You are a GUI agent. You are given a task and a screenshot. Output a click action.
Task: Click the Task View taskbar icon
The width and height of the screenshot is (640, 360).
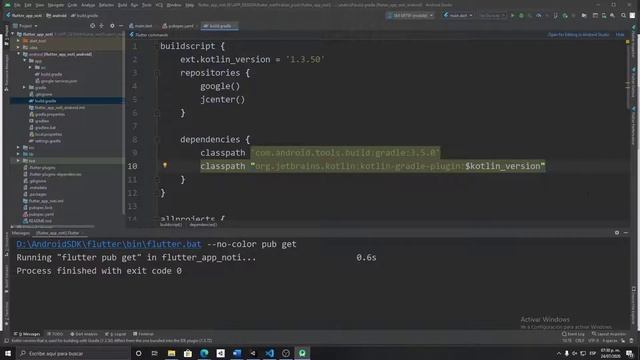coord(155,353)
